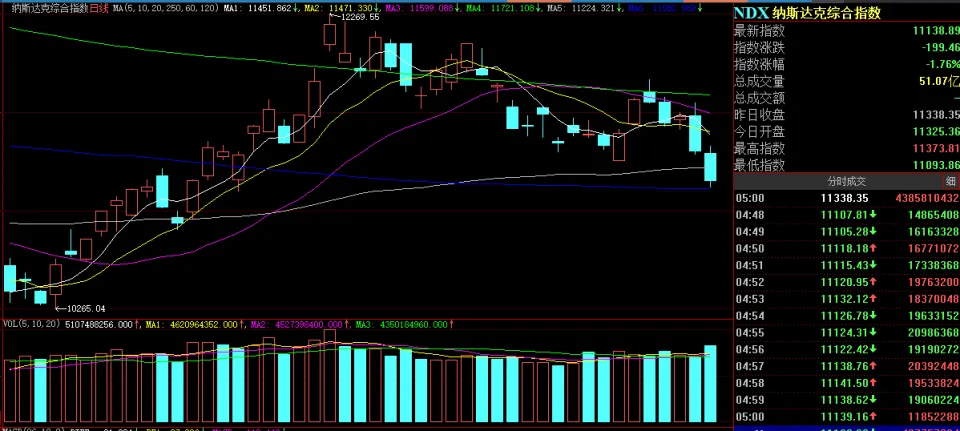The width and height of the screenshot is (960, 431).
Task: Select the 分时成交 tick trades header
Action: (846, 182)
